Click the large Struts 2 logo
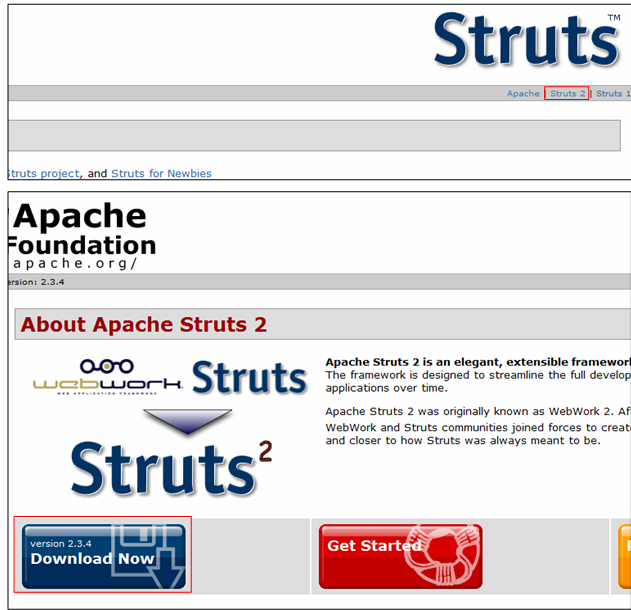Screen dimensions: 631x610 pyautogui.click(x=171, y=468)
